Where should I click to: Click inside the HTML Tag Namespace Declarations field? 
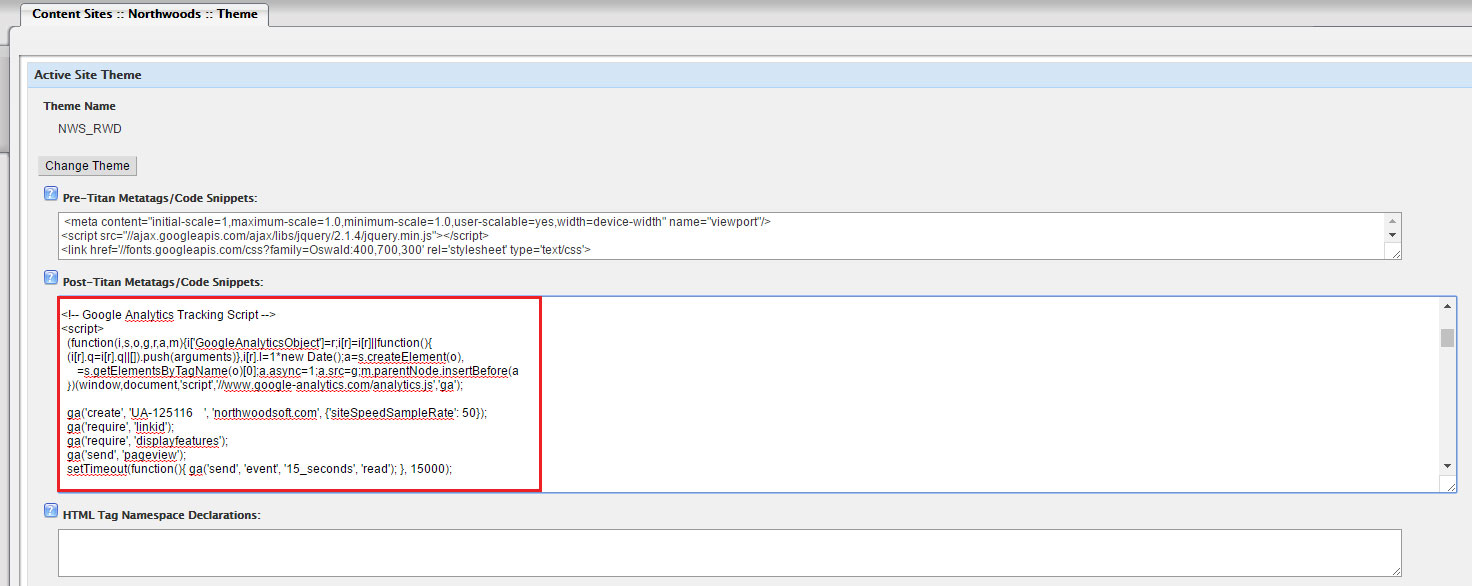click(x=730, y=553)
